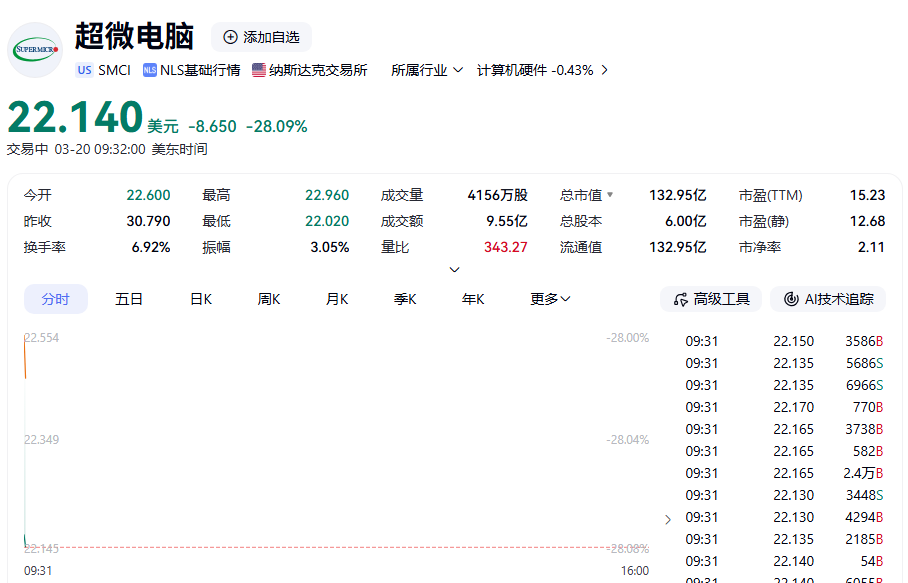This screenshot has width=908, height=583.
Task: Click the price change -8.650
Action: (213, 126)
